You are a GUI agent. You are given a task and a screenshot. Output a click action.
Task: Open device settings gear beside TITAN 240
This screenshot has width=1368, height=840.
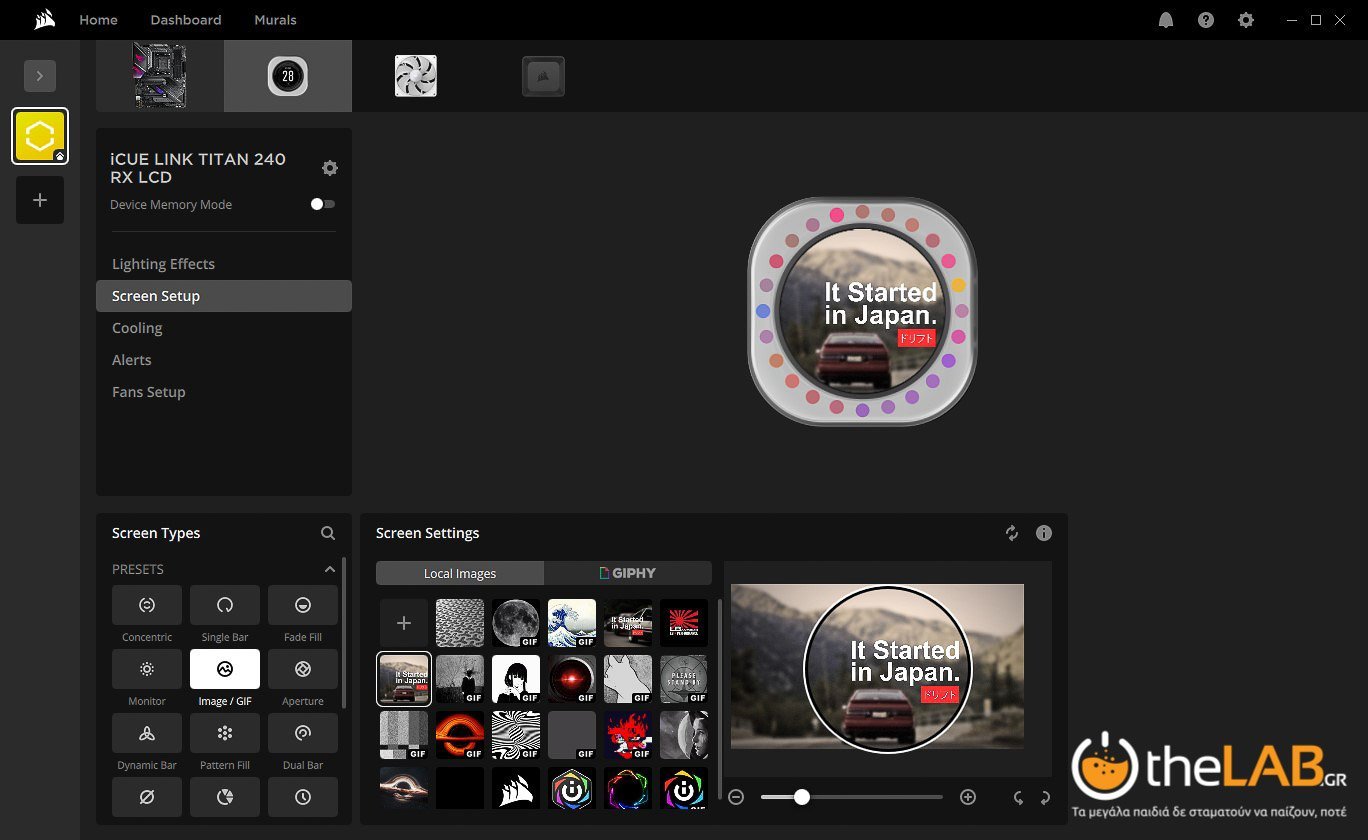(330, 168)
